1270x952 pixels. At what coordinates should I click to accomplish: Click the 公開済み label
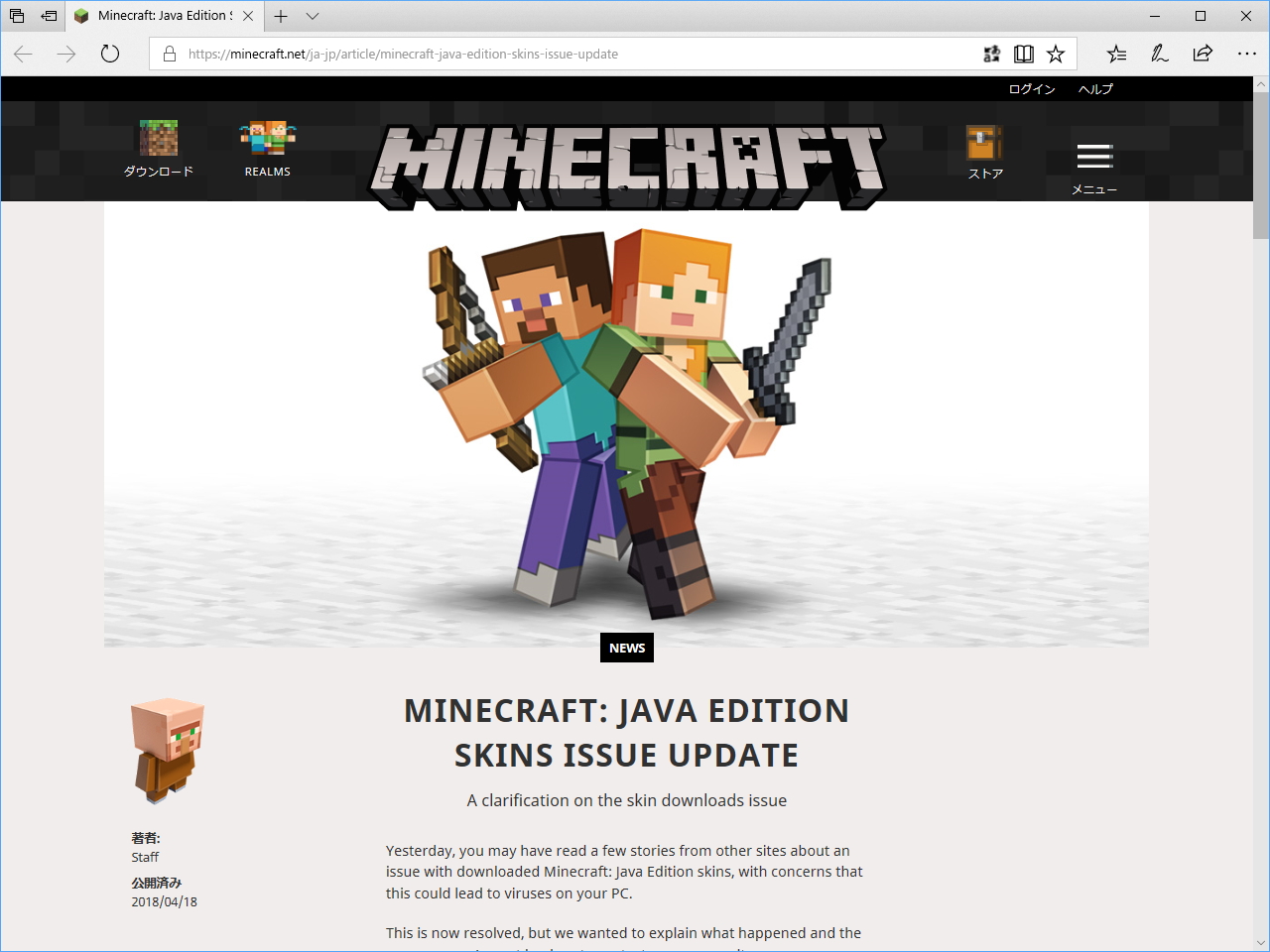click(157, 883)
